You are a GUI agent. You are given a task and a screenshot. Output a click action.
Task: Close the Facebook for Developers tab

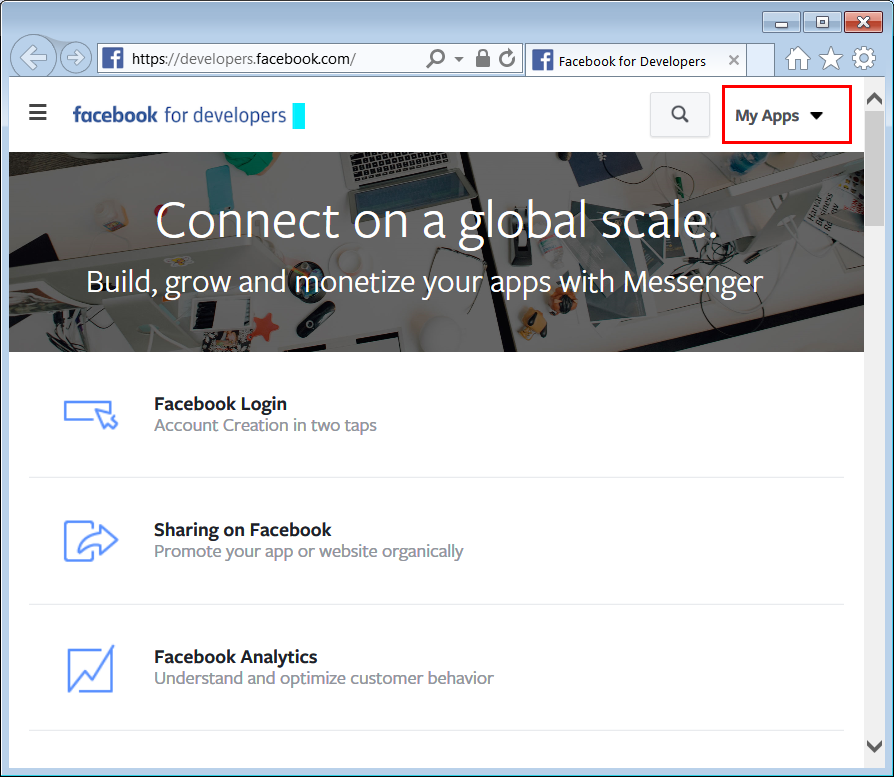[x=734, y=60]
